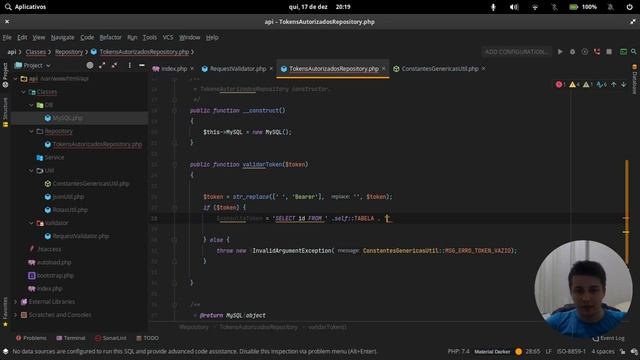Click the system microphone icon in the top bar
The width and height of the screenshot is (640, 360).
click(493, 7)
